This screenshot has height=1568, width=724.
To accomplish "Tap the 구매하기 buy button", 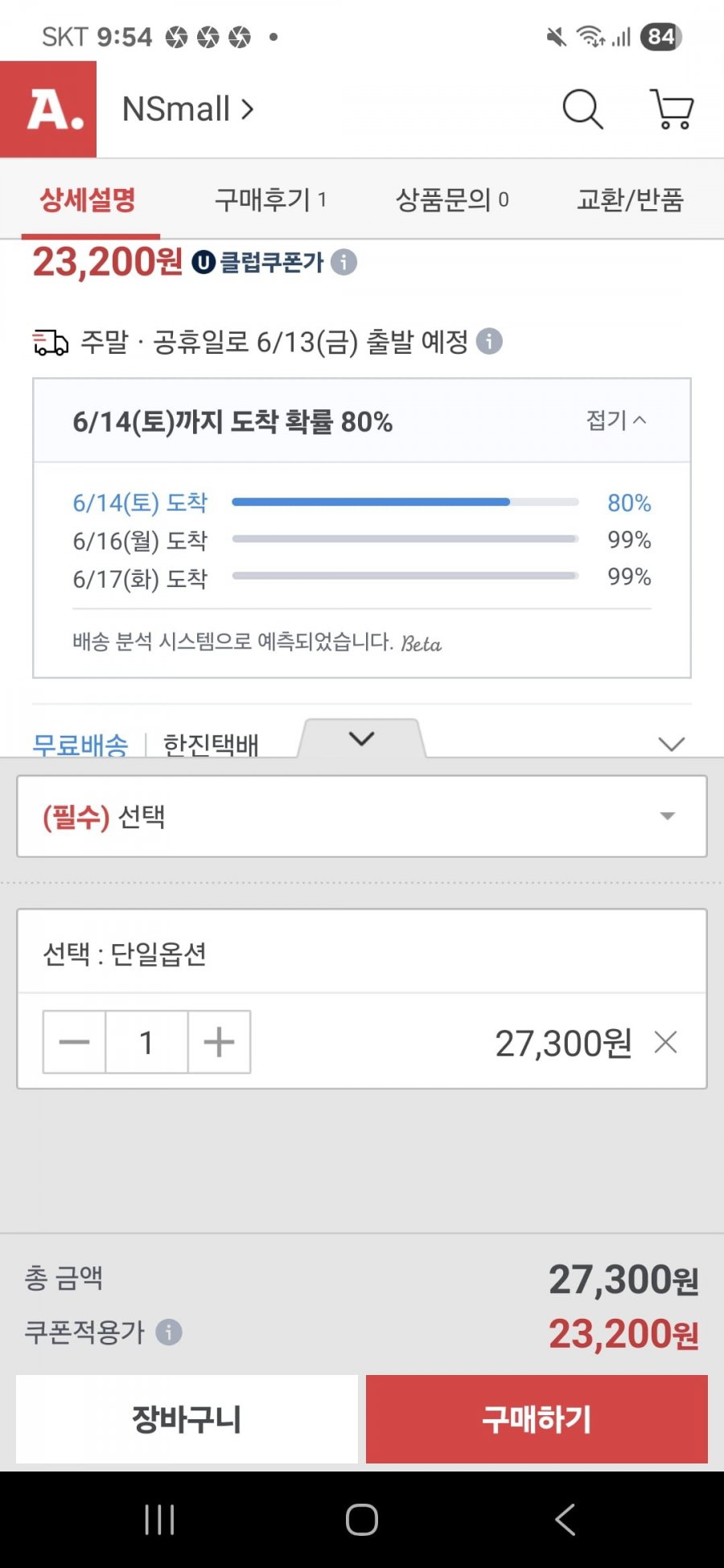I will [x=537, y=1419].
